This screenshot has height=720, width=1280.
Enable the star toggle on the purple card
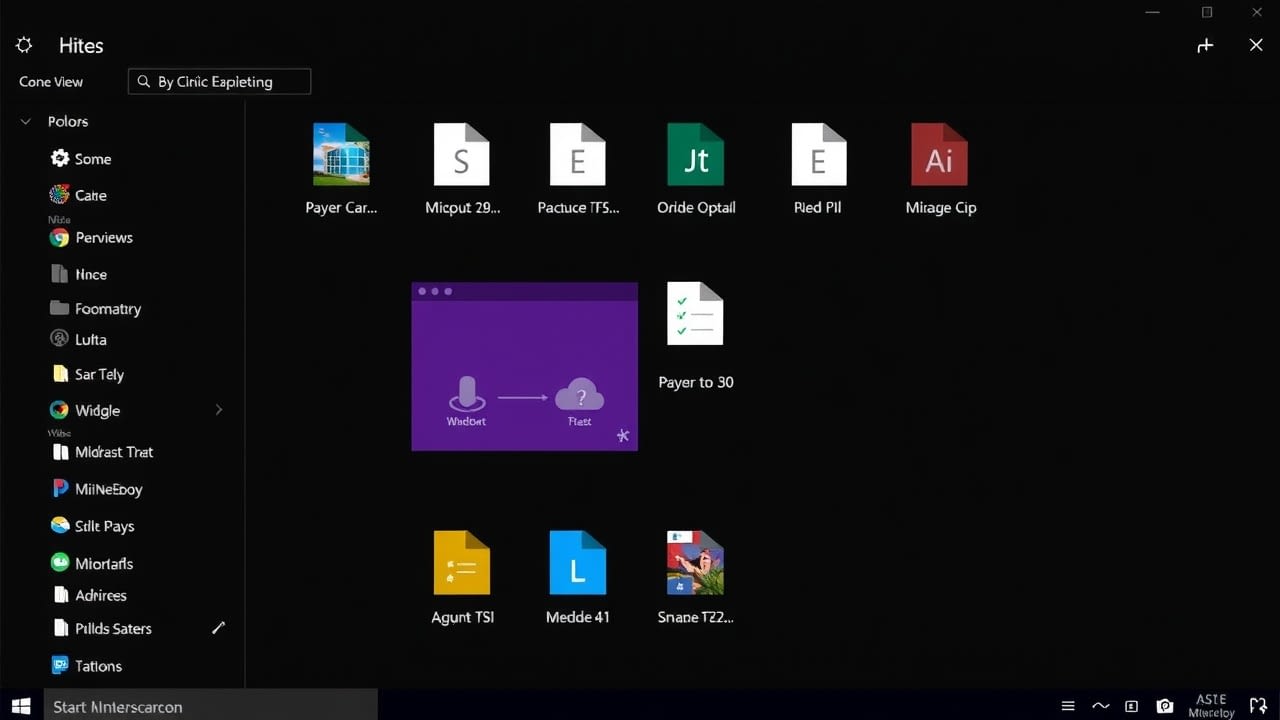coord(622,435)
